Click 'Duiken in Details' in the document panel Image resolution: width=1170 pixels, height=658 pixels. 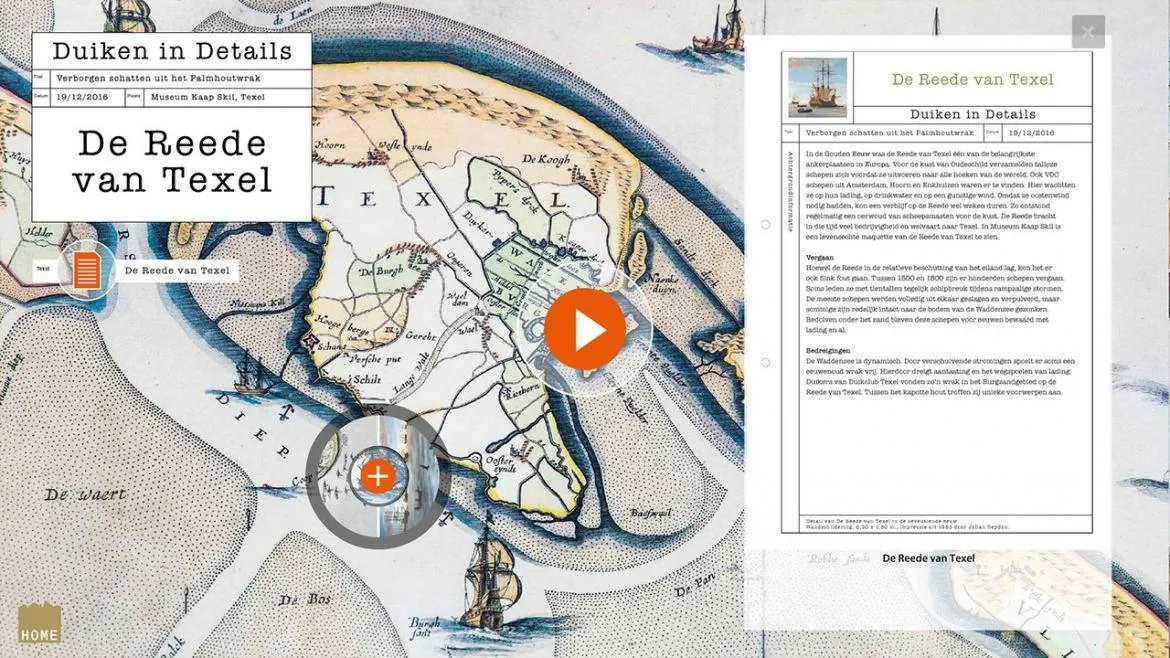[x=972, y=114]
